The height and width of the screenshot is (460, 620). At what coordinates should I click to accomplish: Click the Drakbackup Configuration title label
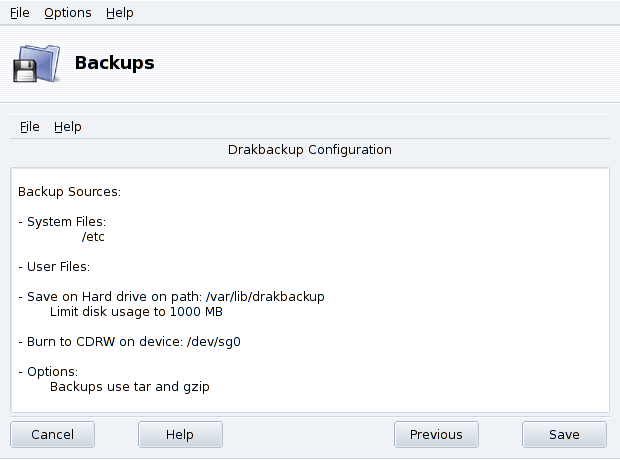(x=308, y=150)
